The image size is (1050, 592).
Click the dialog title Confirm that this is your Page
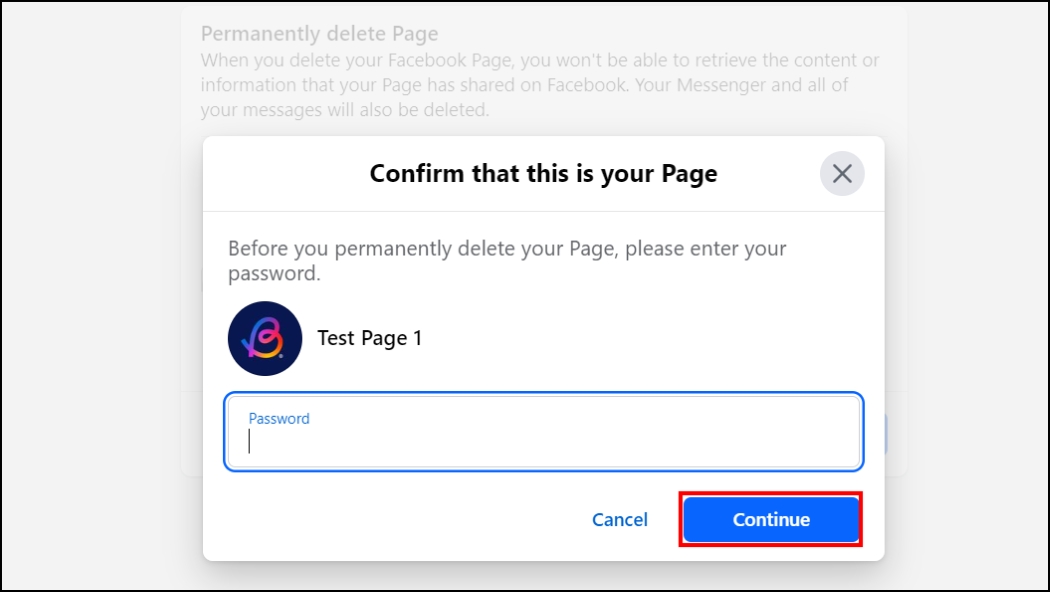(x=543, y=173)
